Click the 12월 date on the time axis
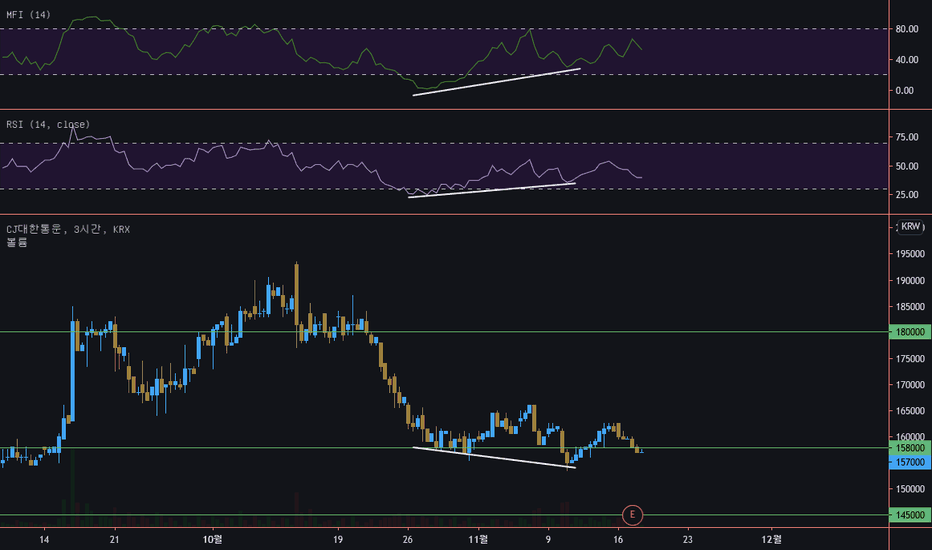Image resolution: width=932 pixels, height=550 pixels. coord(772,539)
